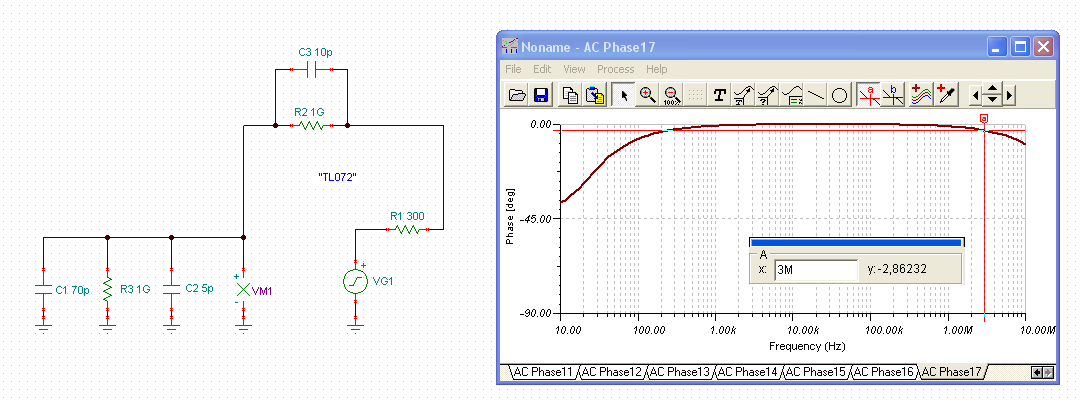Select the line drawing tool
Viewport: 1081px width, 405px height.
tap(816, 95)
